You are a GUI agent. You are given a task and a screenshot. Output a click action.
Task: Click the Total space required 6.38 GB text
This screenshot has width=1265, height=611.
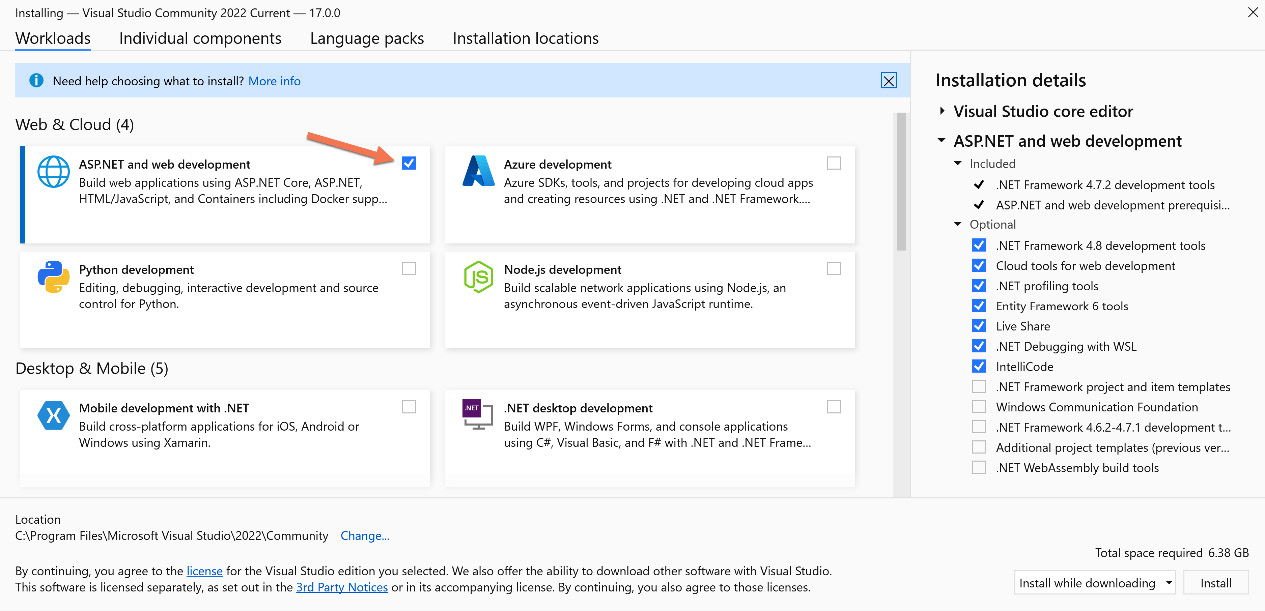[1172, 552]
